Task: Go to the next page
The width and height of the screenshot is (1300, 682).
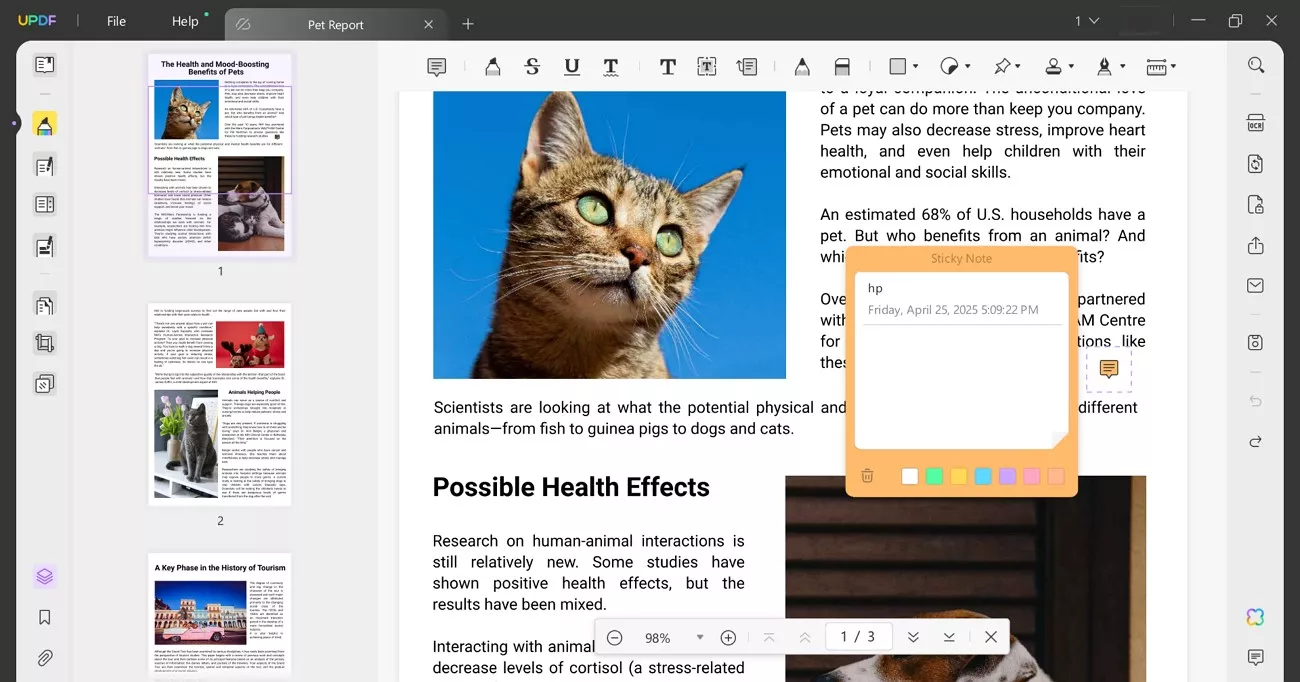Action: pyautogui.click(x=913, y=637)
